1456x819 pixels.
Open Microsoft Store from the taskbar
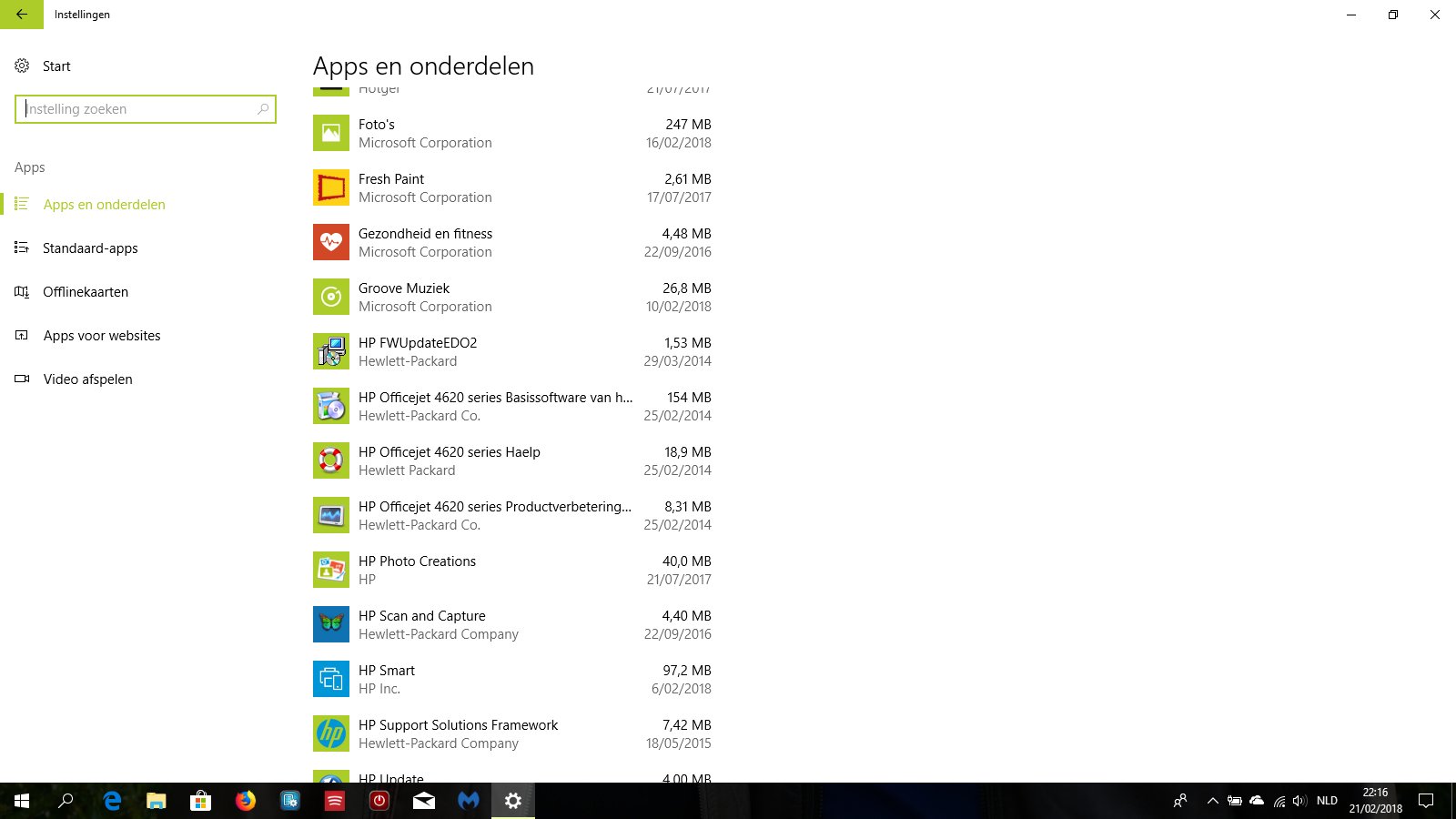(x=201, y=801)
